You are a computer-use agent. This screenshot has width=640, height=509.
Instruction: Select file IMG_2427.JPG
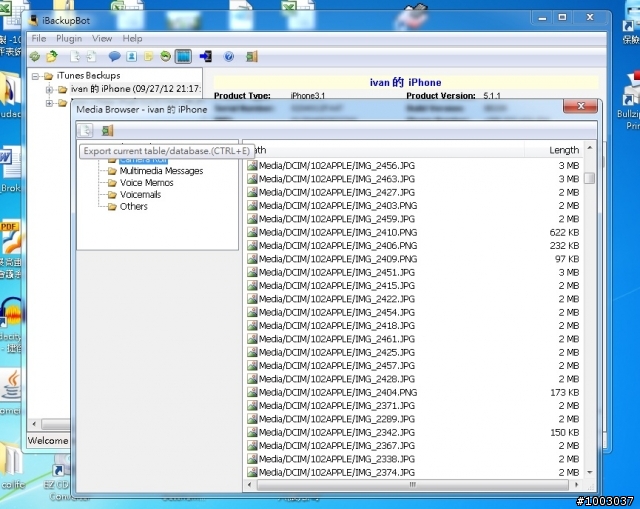337,192
